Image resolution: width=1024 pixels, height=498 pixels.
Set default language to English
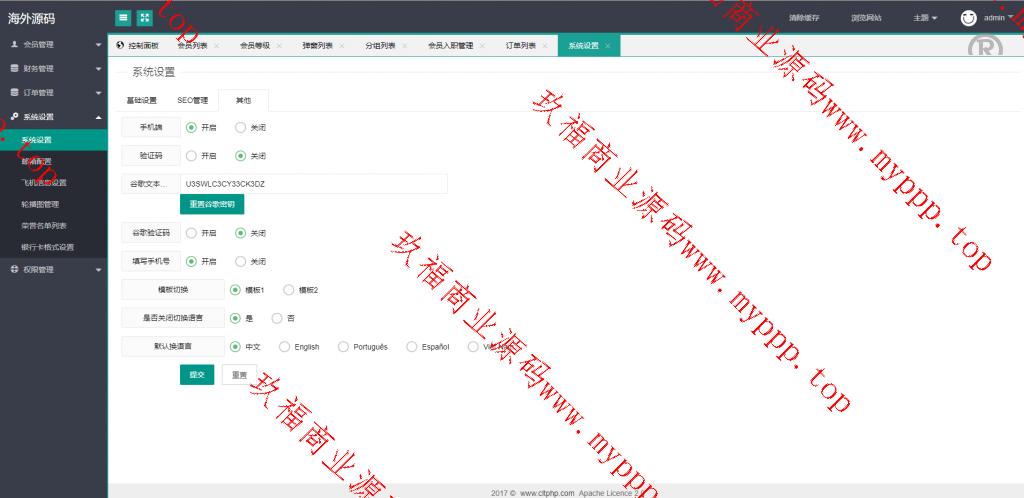pos(285,347)
